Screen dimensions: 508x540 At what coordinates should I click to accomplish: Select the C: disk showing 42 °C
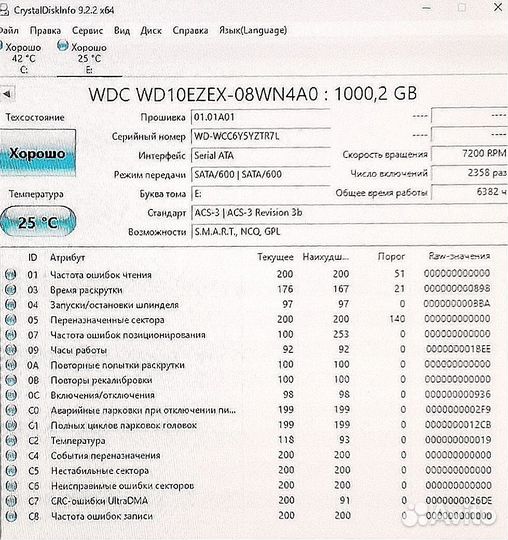click(x=21, y=57)
